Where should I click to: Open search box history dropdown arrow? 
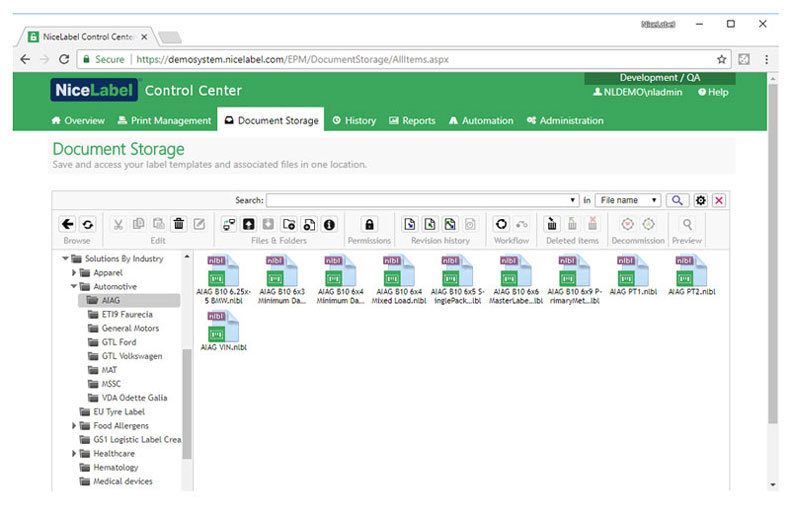(x=572, y=201)
